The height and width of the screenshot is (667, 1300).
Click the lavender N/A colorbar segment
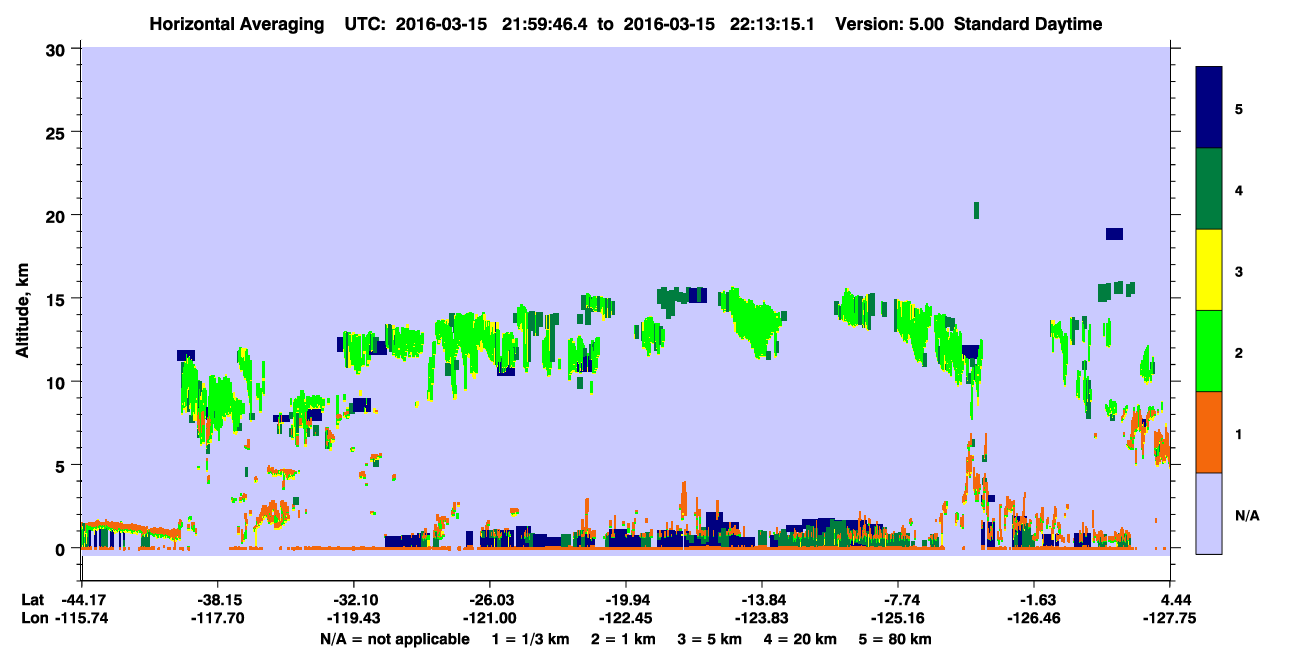click(x=1209, y=513)
